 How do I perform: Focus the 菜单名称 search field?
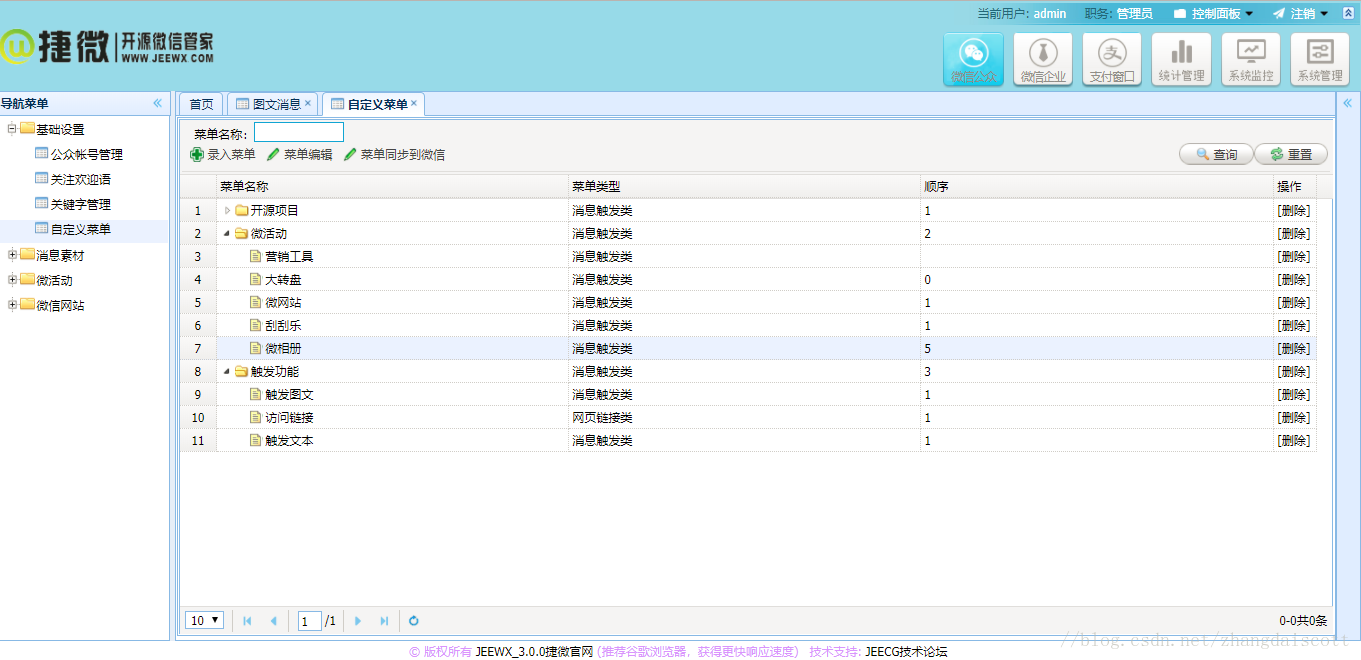pos(299,132)
